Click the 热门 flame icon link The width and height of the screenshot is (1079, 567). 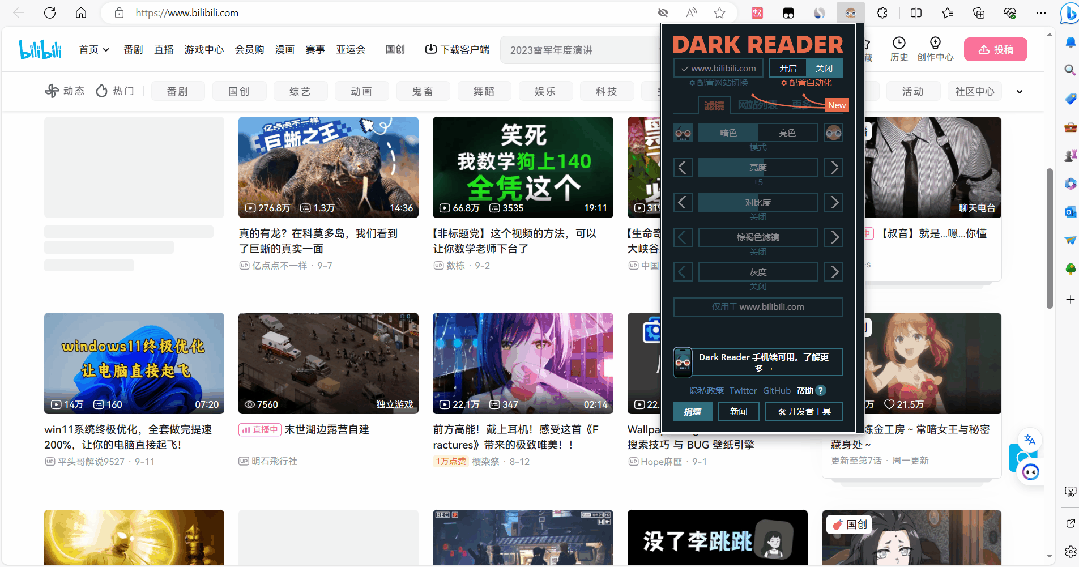[114, 91]
